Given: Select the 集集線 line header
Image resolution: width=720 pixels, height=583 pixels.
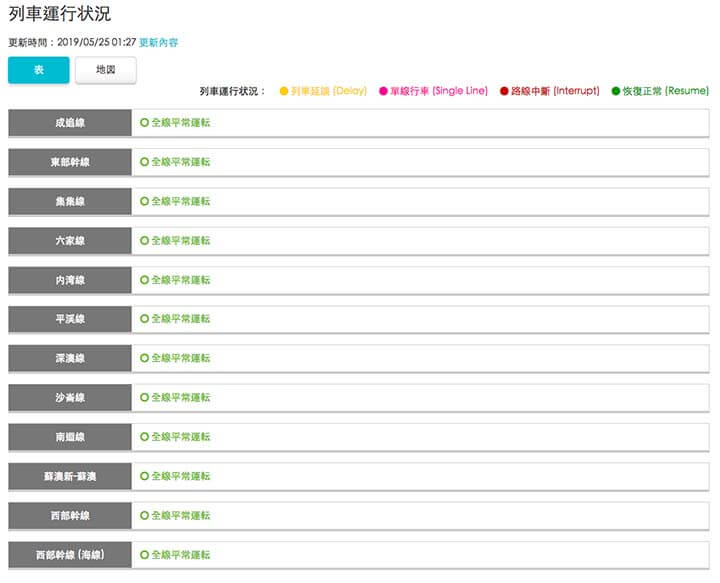Looking at the screenshot, I should [x=70, y=201].
